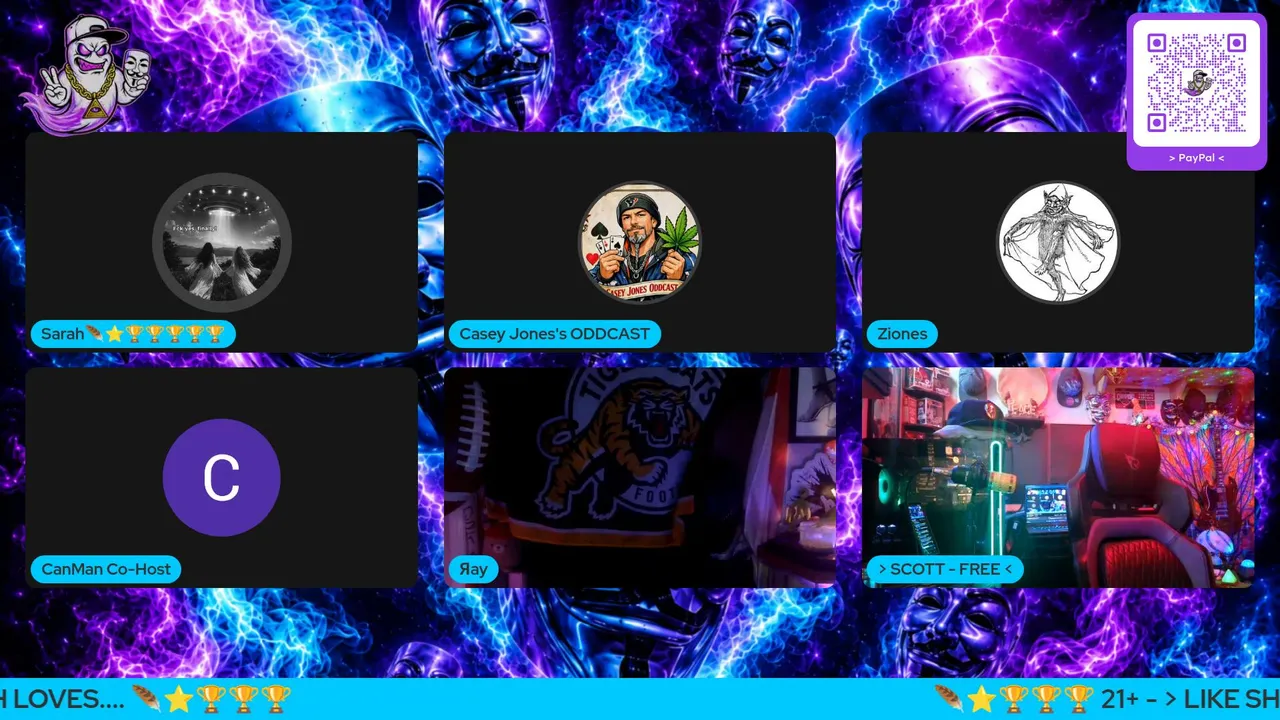Image resolution: width=1280 pixels, height=720 pixels.
Task: Select SCOTT's gaming room video feed
Action: point(1058,477)
